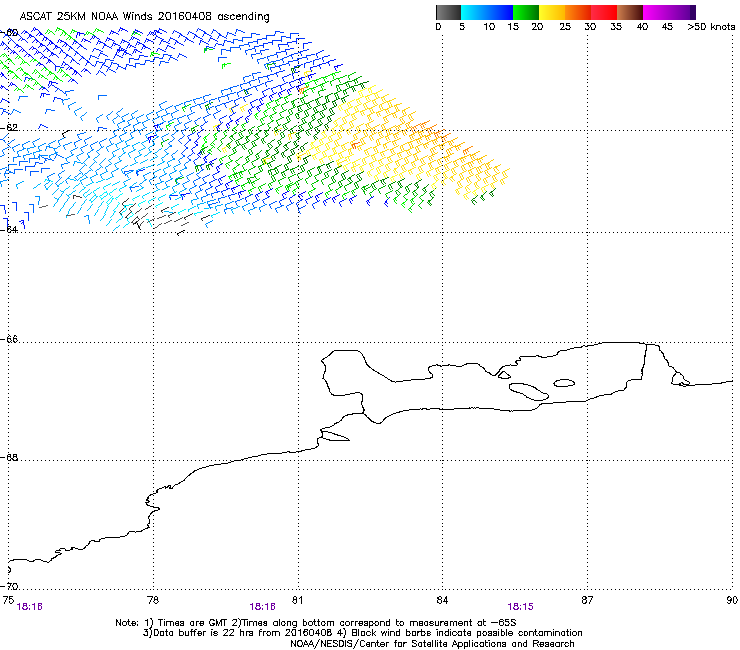
Task: Click the latitude label "-68"
Action: 9,457
